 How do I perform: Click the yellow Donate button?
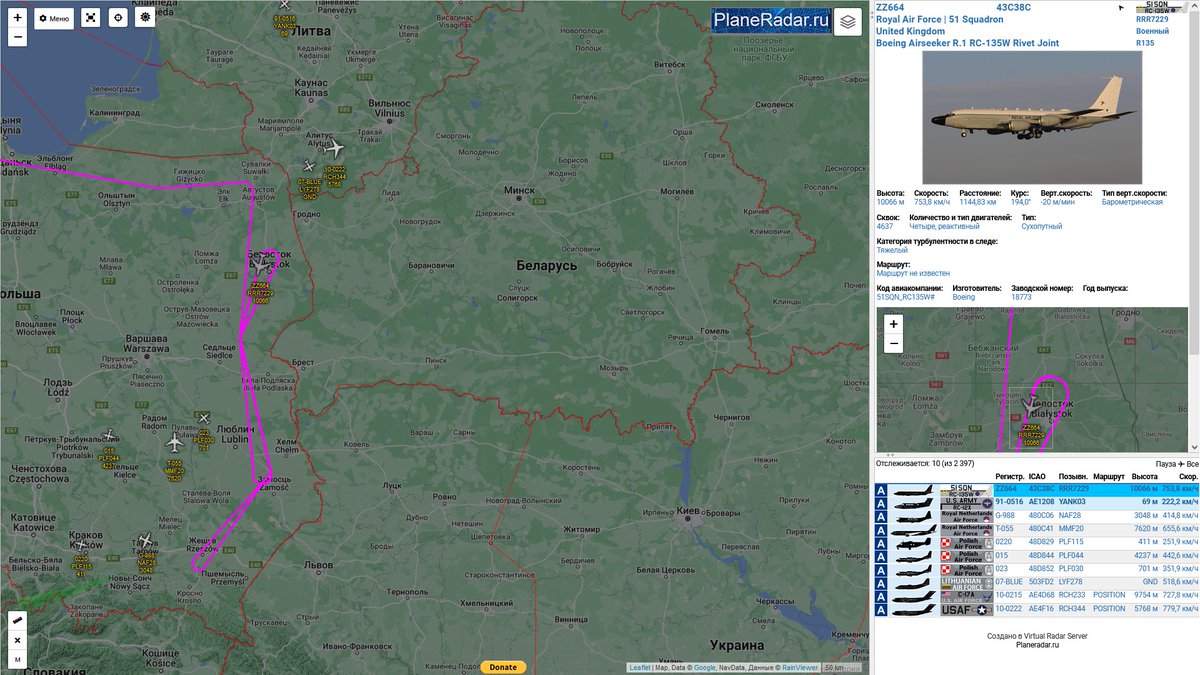(x=503, y=667)
